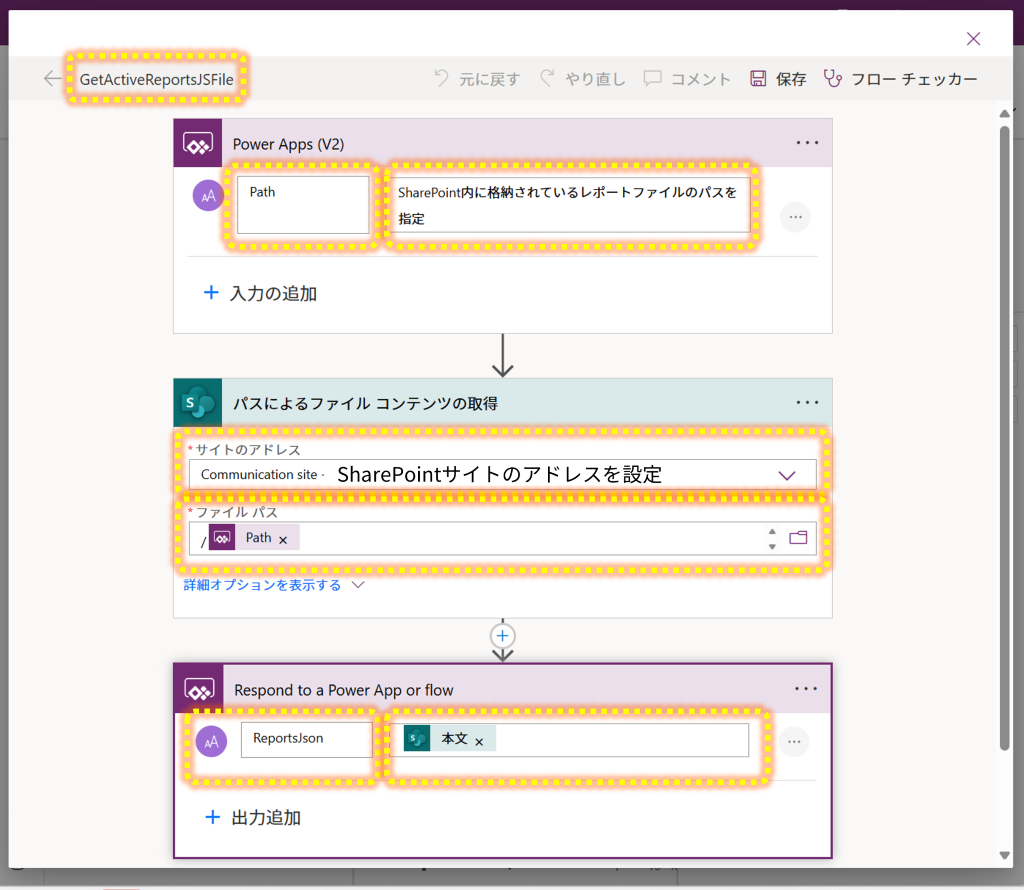Add an input with 入力の追加

[x=261, y=293]
